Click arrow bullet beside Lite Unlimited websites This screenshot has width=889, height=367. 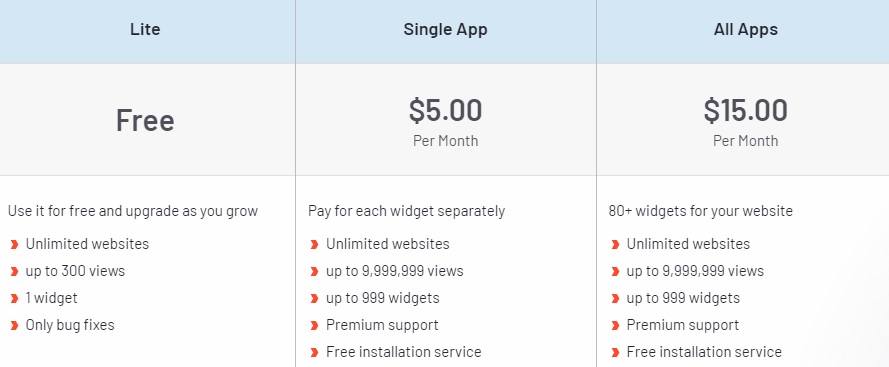(x=14, y=244)
